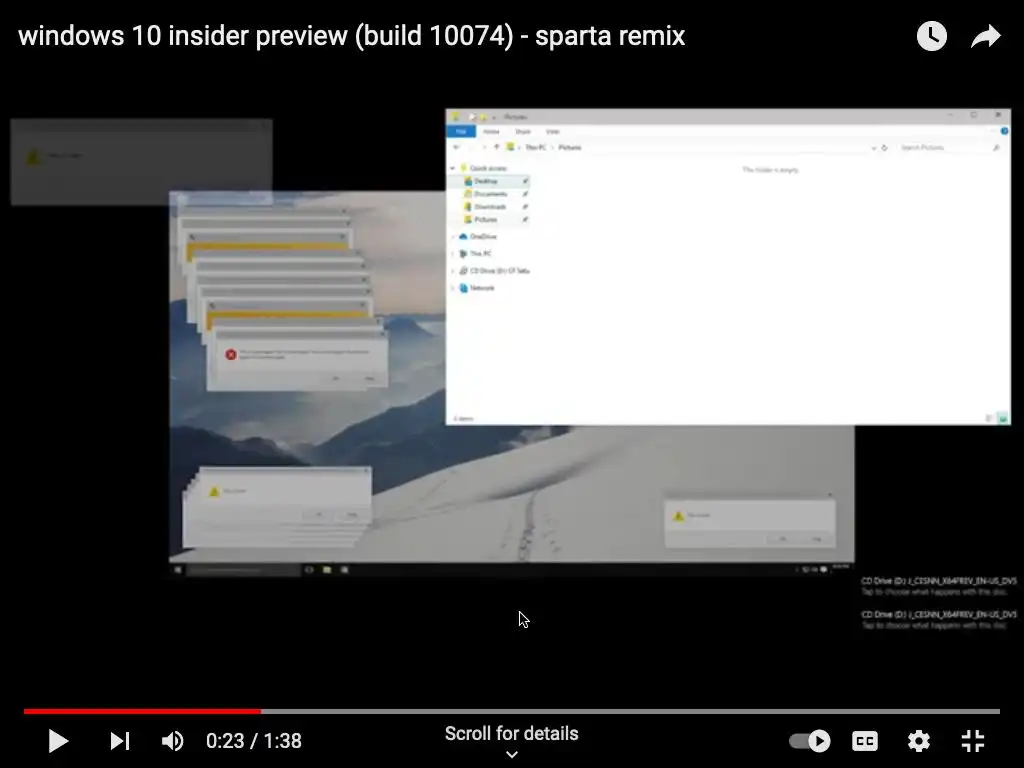Toggle closed captions CC button

coord(865,741)
